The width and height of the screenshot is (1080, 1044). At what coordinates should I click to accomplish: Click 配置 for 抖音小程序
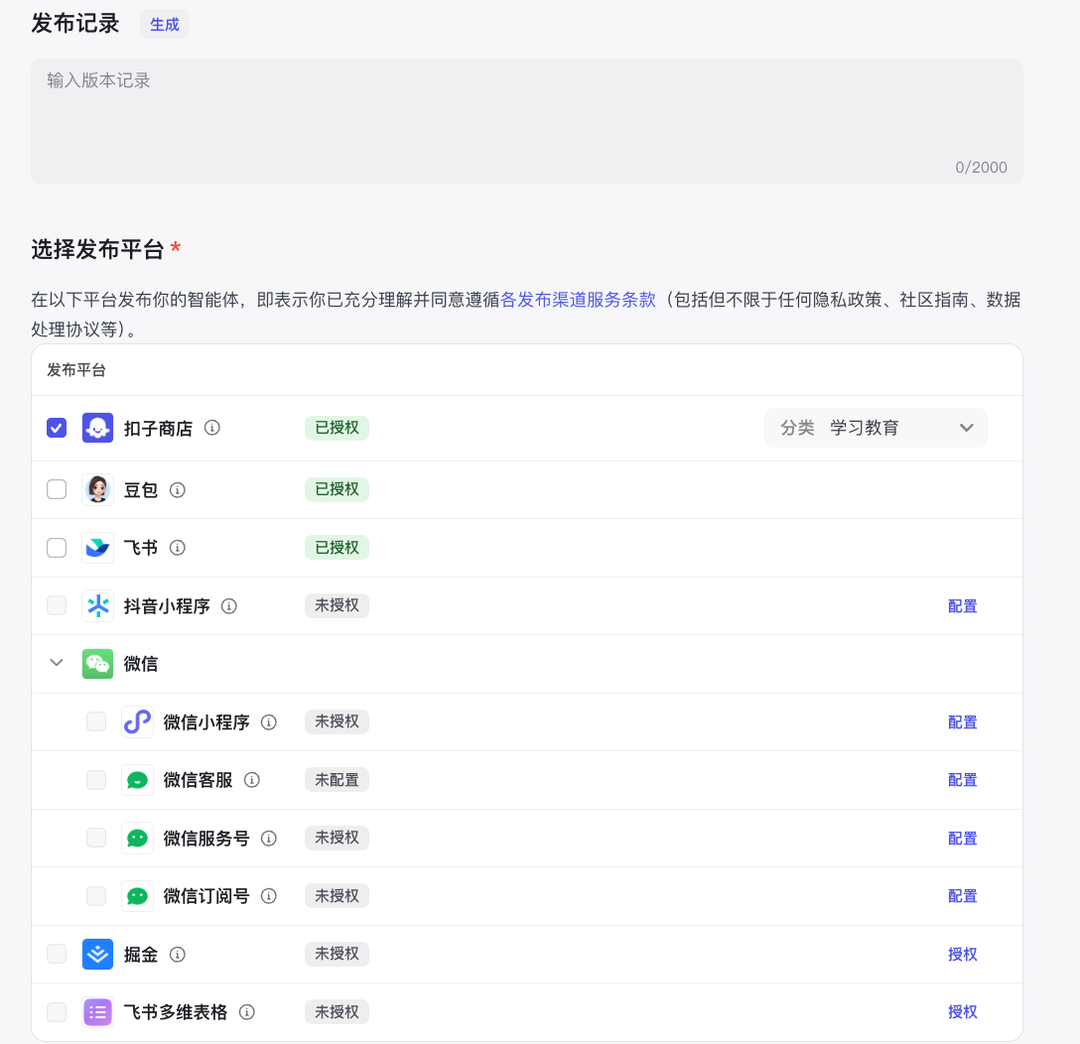point(962,606)
